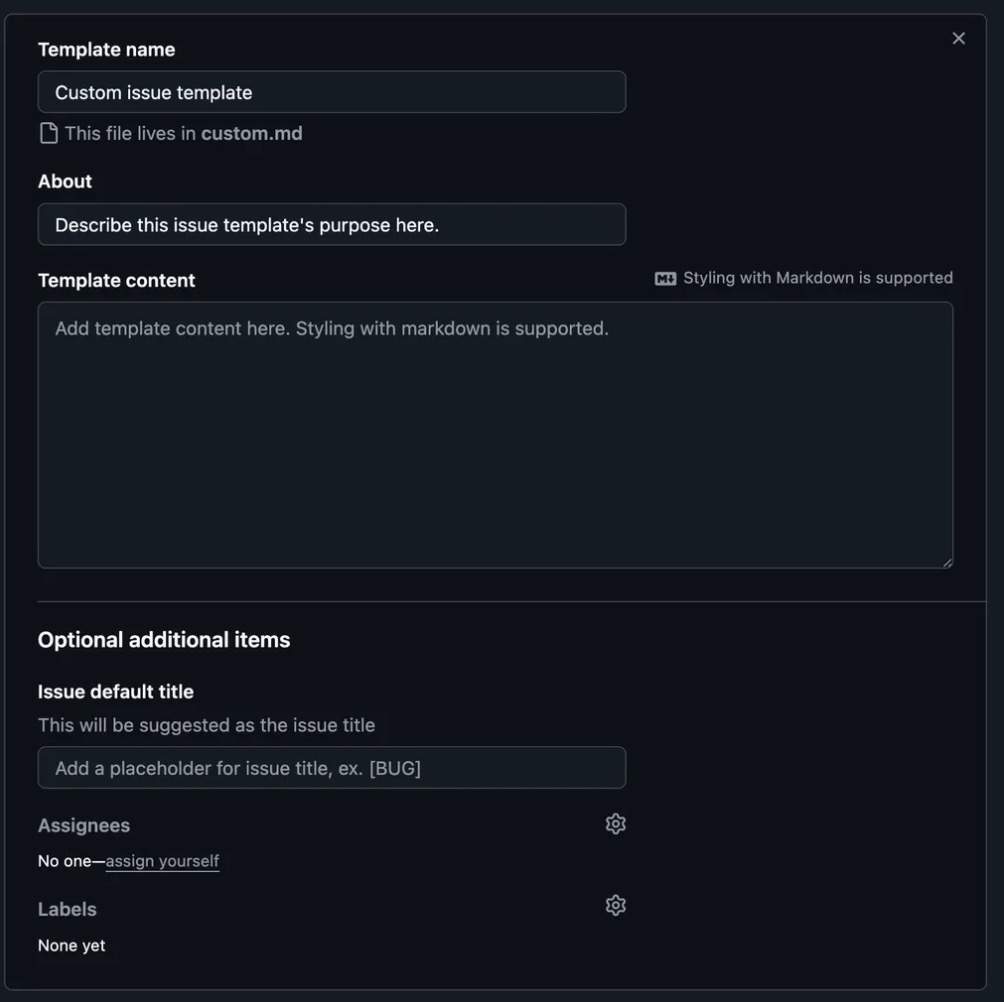Click the "Optional additional items" heading
Image resolution: width=1004 pixels, height=1002 pixels.
(164, 640)
